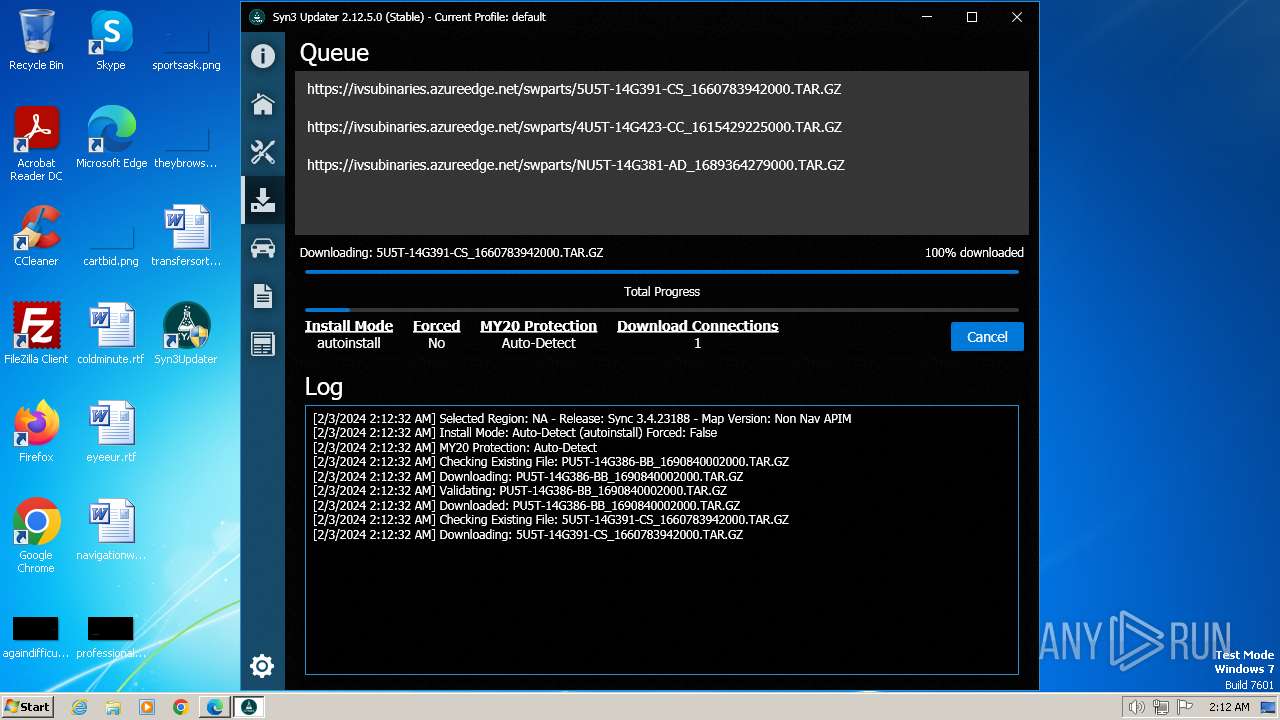Select againdifficu desktop file

tap(36, 636)
